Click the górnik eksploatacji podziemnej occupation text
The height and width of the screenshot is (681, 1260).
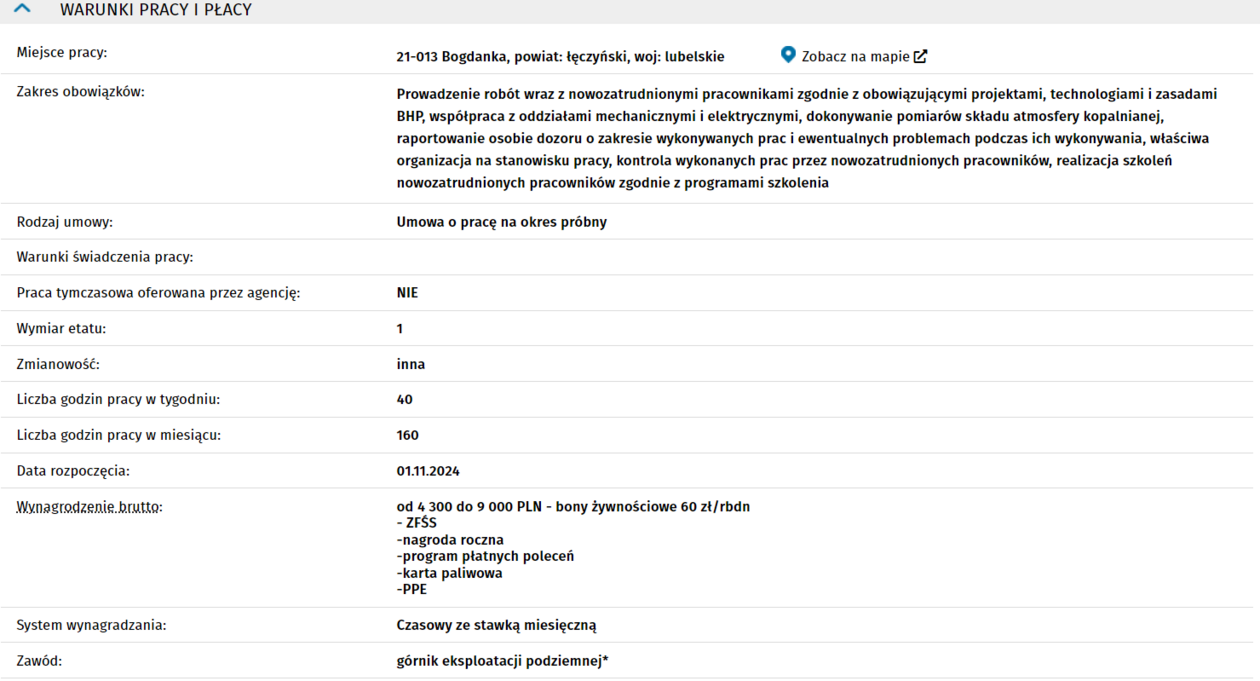click(x=502, y=661)
